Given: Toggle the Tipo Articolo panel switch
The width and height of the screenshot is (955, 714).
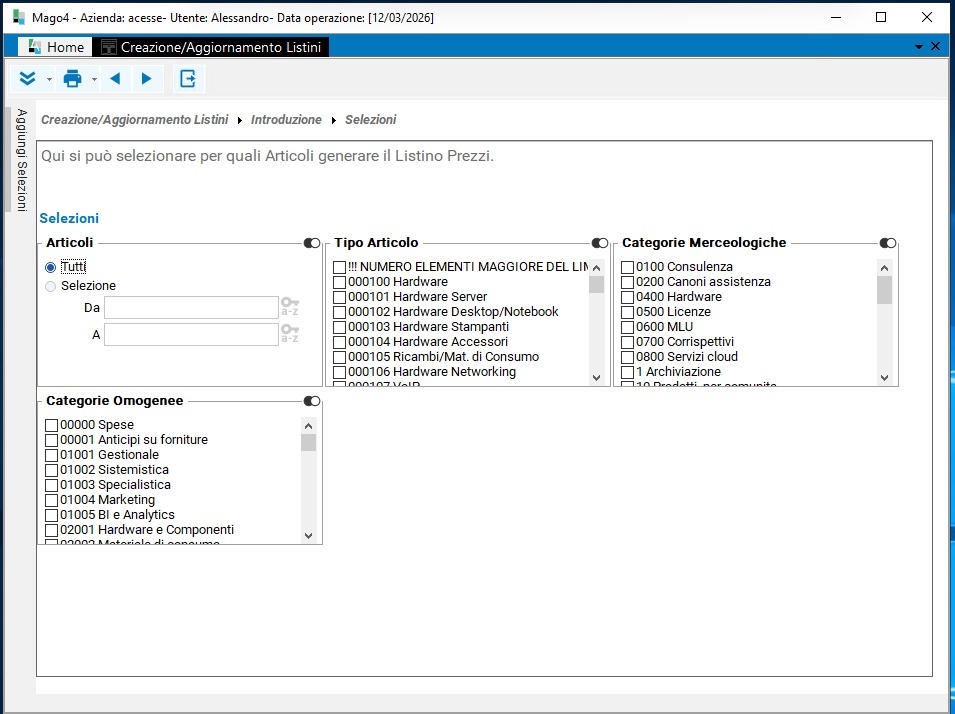Looking at the screenshot, I should click(x=600, y=243).
